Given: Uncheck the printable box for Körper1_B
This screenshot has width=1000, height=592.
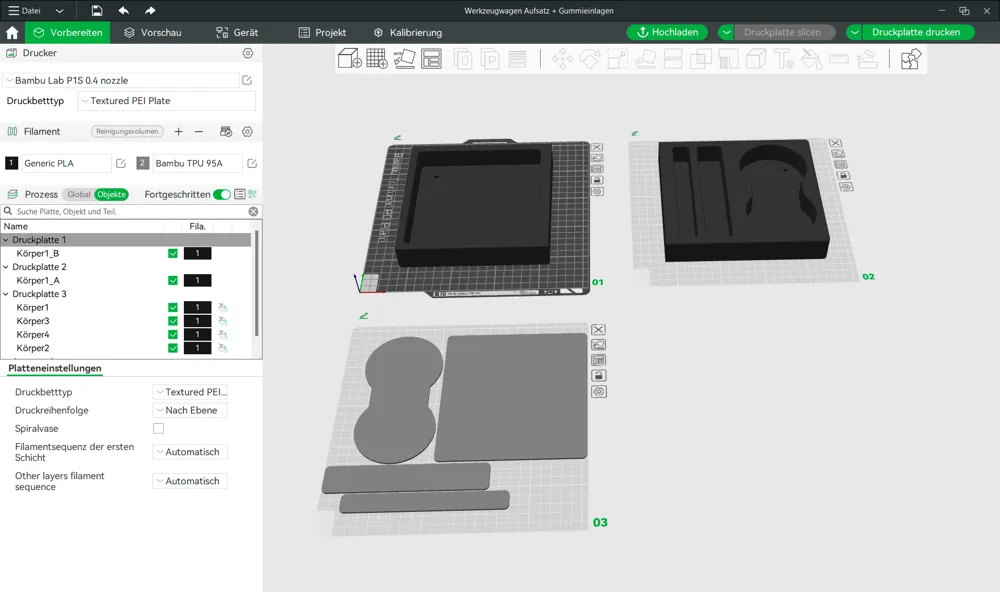Looking at the screenshot, I should coord(173,253).
